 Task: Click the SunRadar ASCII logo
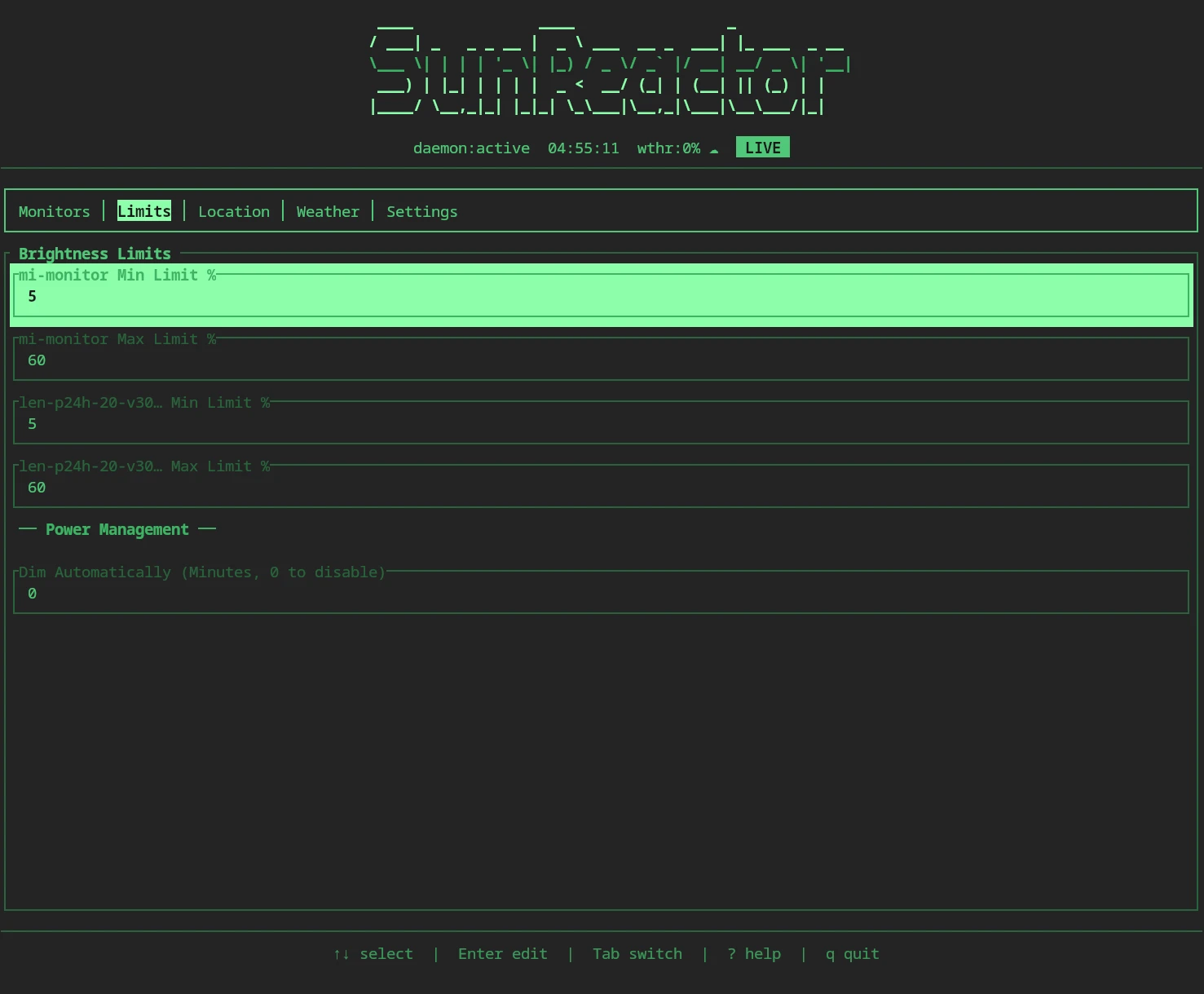[611, 71]
